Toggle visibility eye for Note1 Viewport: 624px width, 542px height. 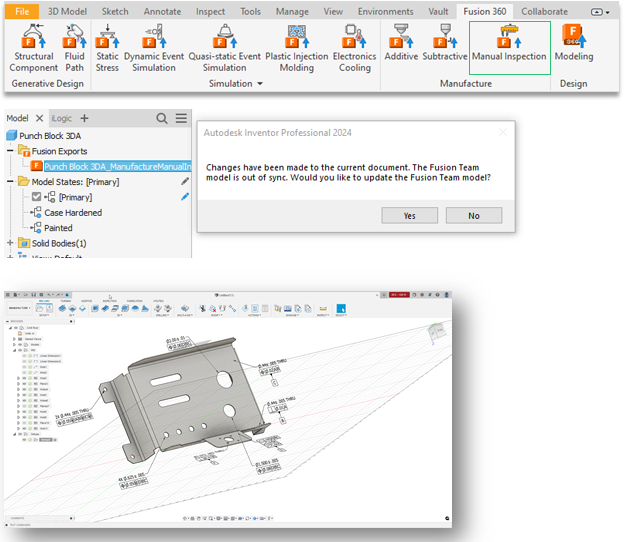[24, 367]
